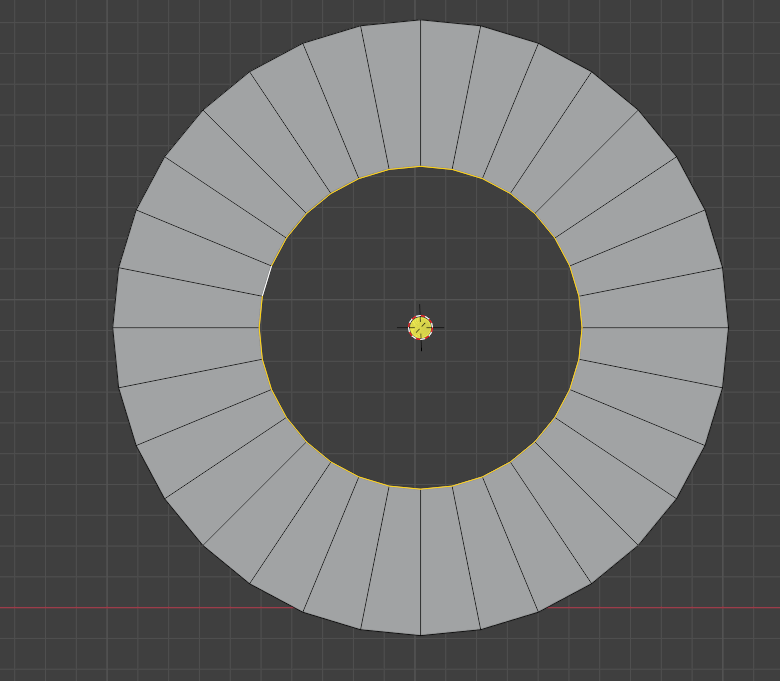Image resolution: width=780 pixels, height=681 pixels.
Task: Click the red X-axis line left of the ring
Action: [149, 607]
